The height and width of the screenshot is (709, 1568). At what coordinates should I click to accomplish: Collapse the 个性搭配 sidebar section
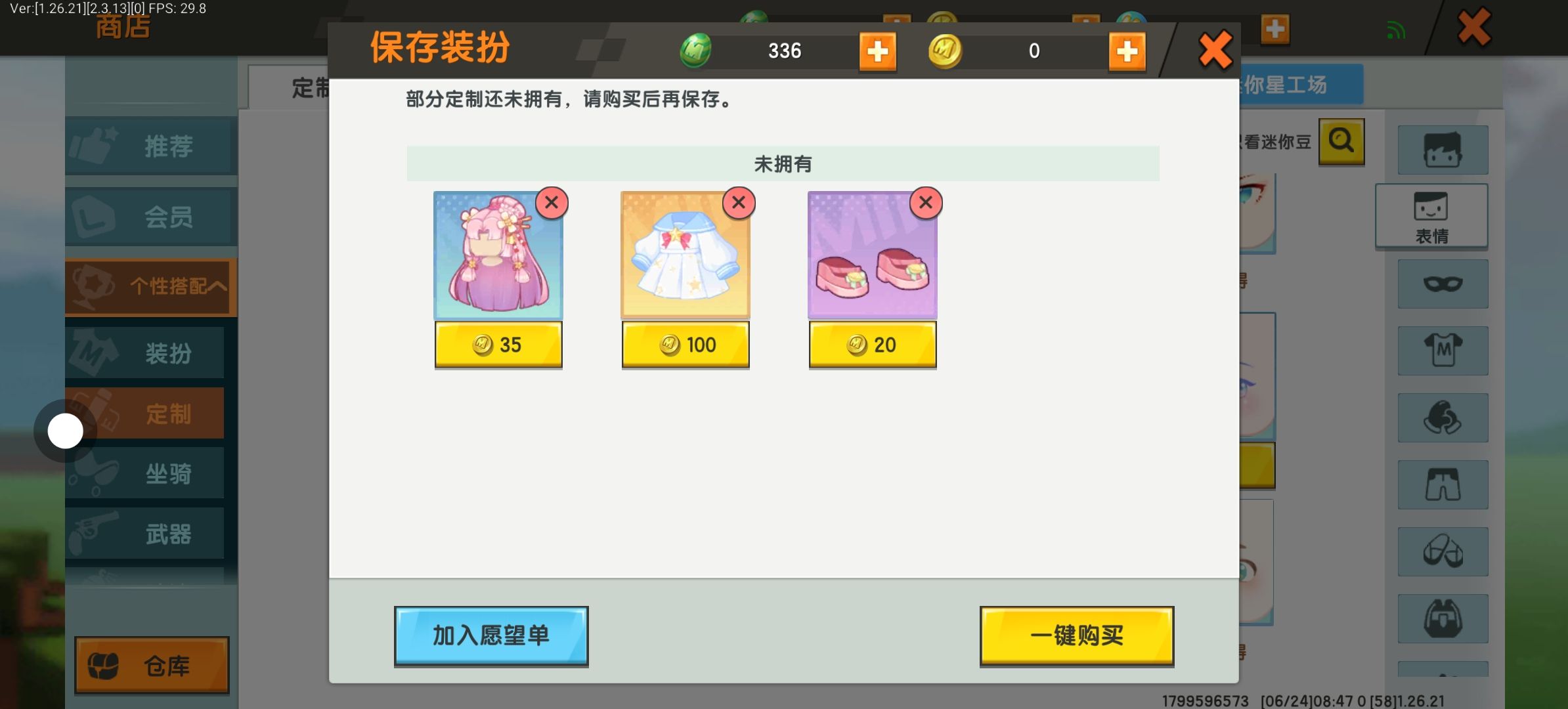(151, 287)
